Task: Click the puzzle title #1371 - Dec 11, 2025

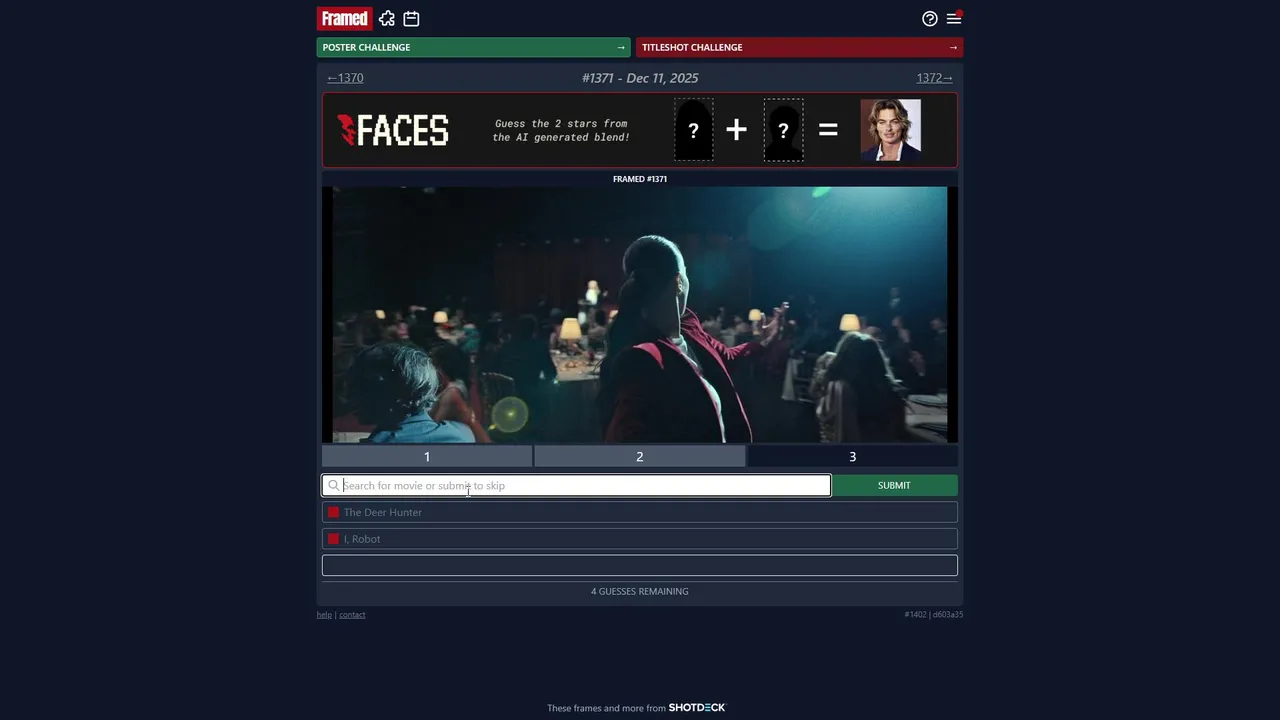Action: (x=640, y=78)
